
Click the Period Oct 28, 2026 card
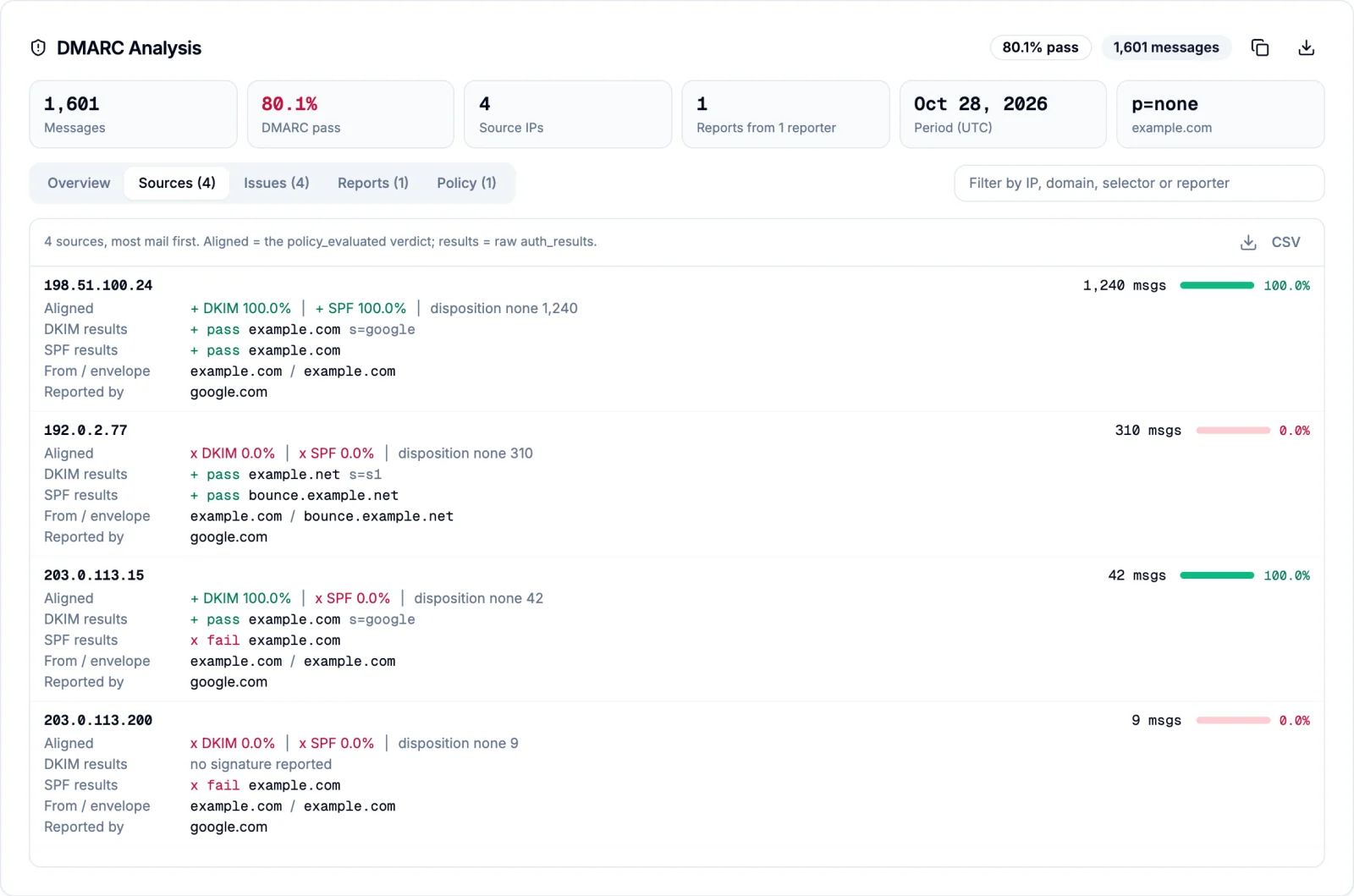pyautogui.click(x=1003, y=114)
